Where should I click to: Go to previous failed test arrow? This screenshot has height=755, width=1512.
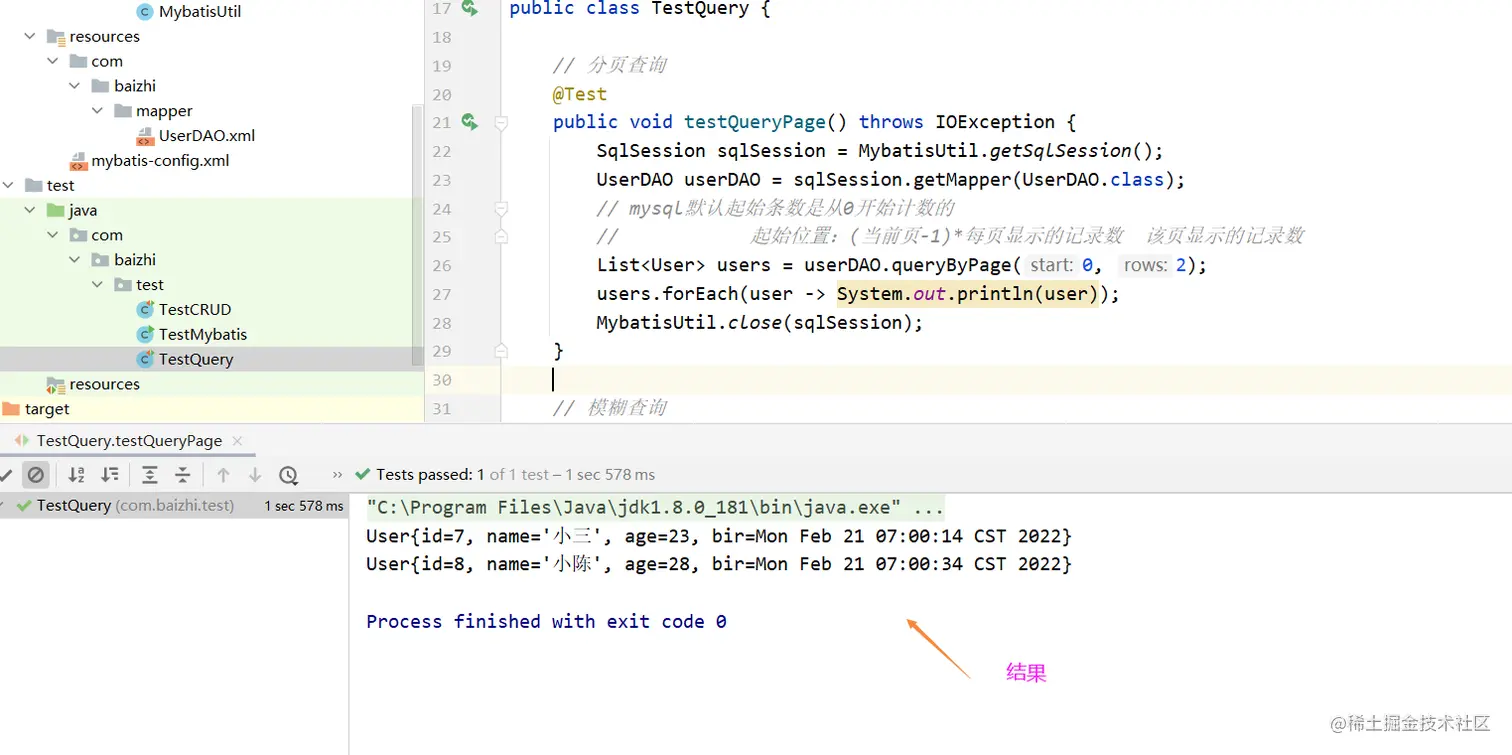[223, 475]
